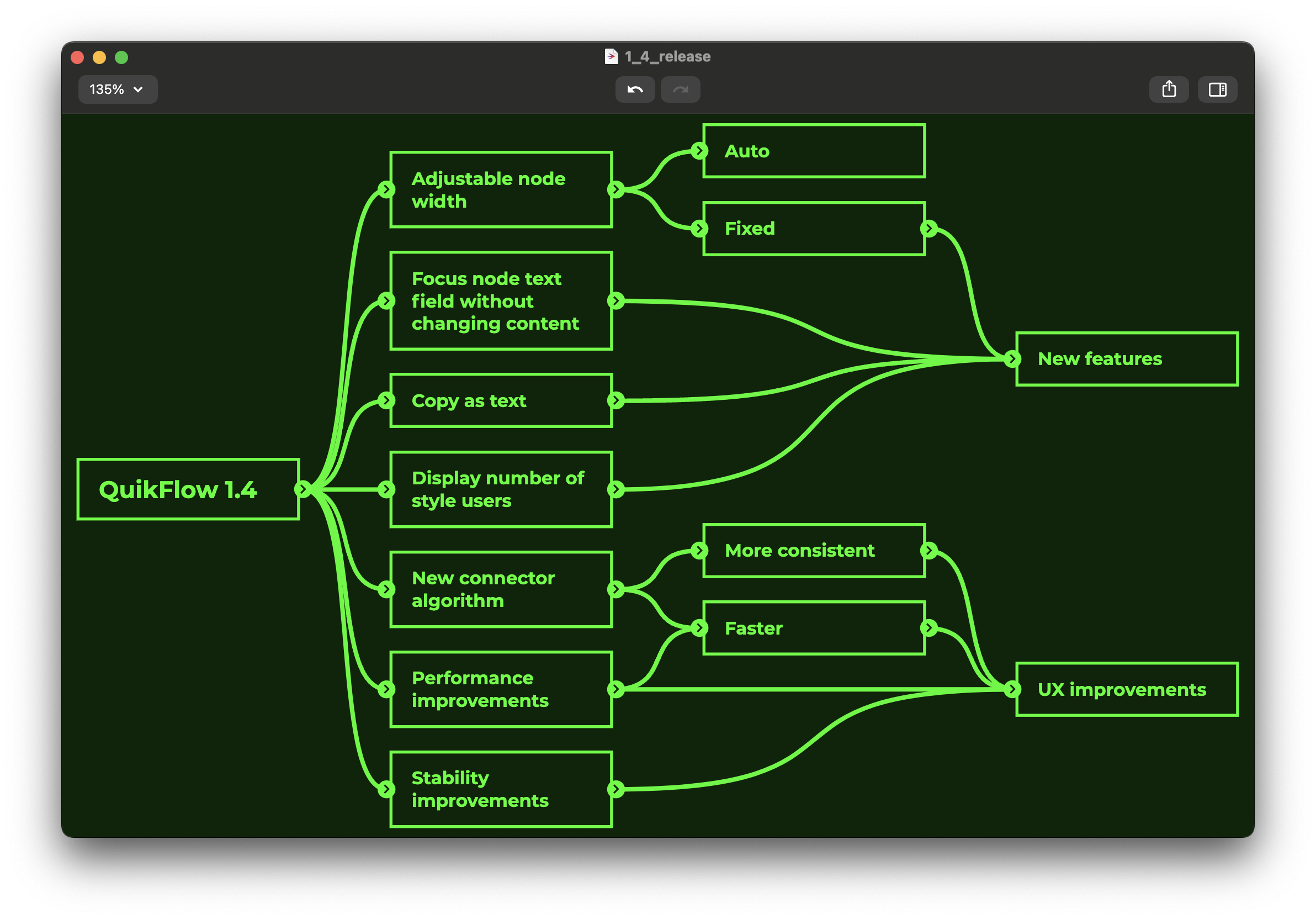The width and height of the screenshot is (1316, 919).
Task: Select the New connector algorithm node
Action: (x=501, y=589)
